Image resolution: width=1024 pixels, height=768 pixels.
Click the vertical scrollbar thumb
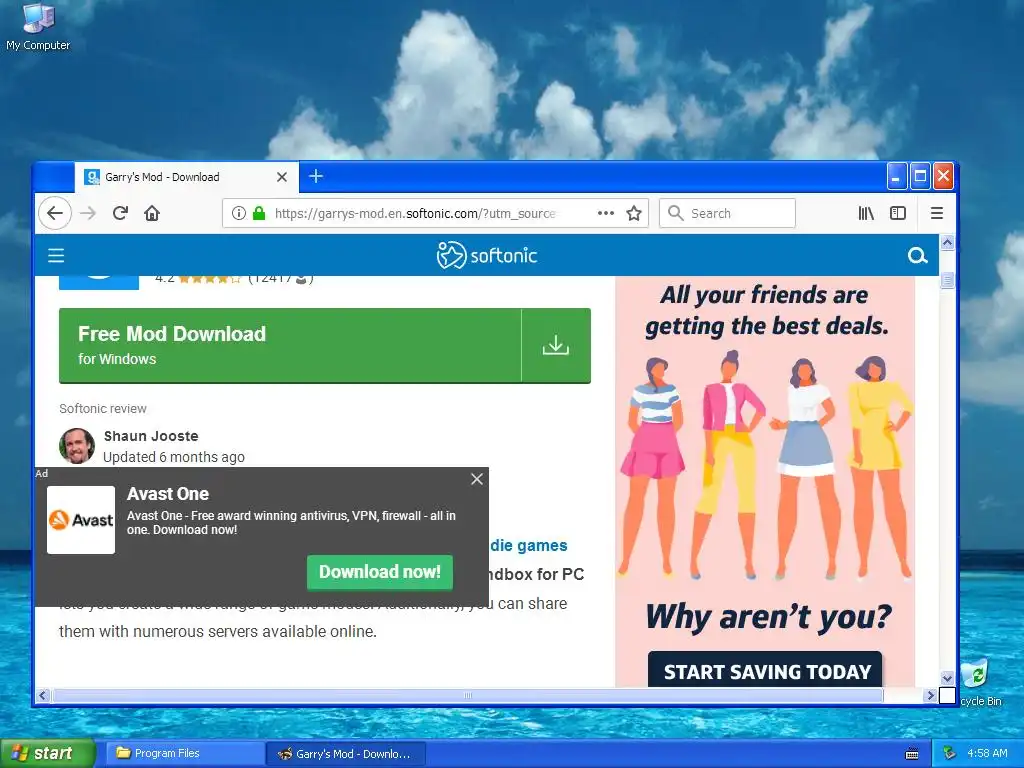(x=948, y=280)
